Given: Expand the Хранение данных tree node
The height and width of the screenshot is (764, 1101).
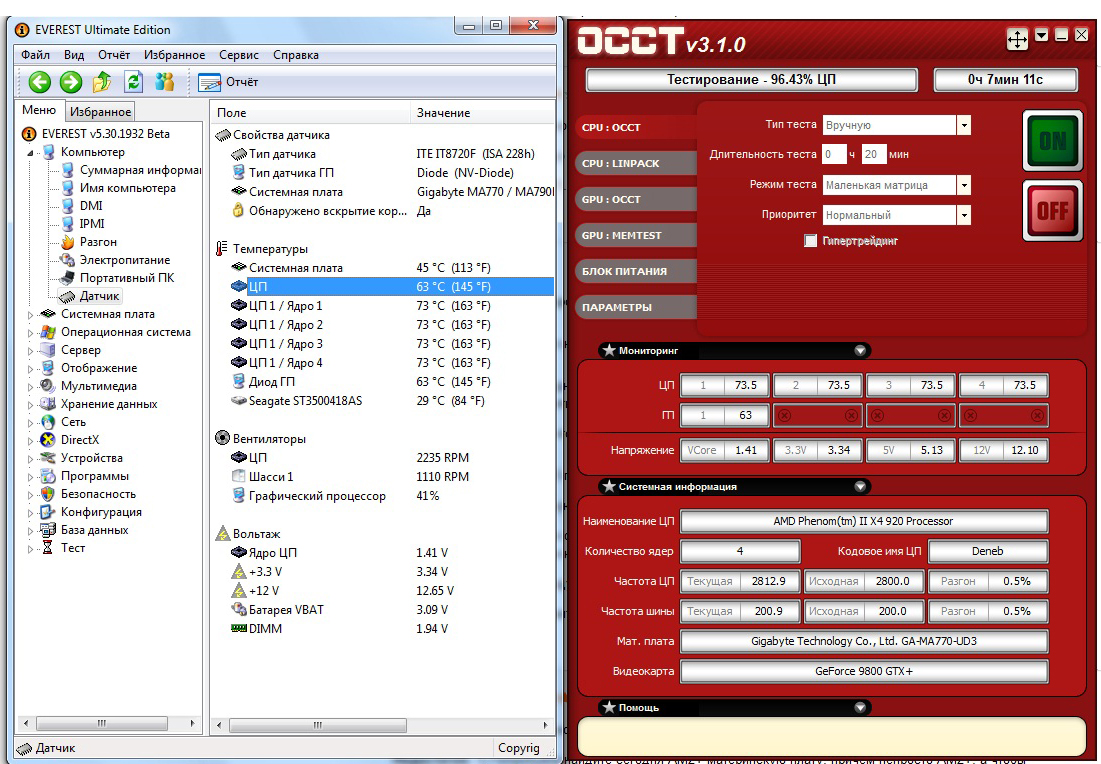Looking at the screenshot, I should (30, 404).
